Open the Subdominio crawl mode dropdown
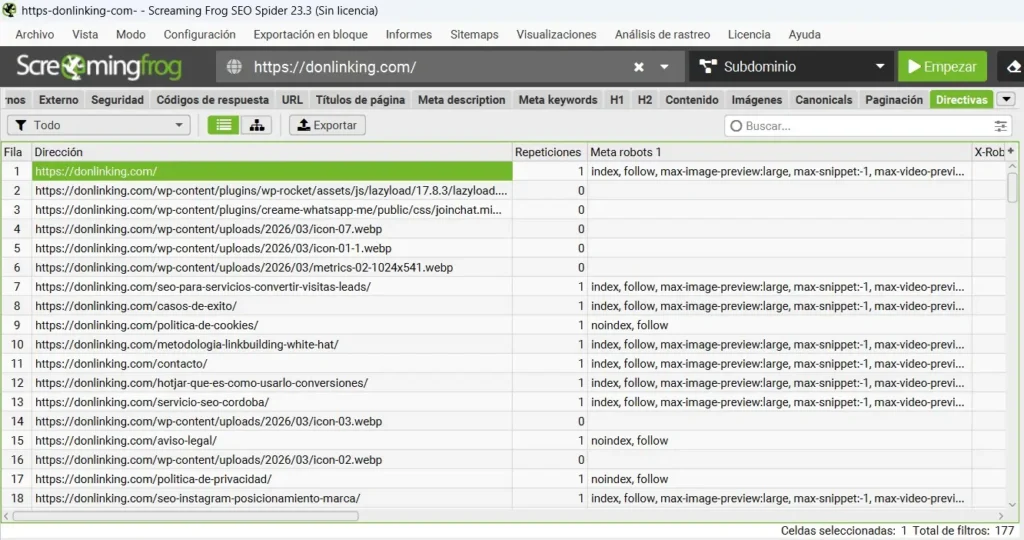The image size is (1024, 540). [x=791, y=67]
